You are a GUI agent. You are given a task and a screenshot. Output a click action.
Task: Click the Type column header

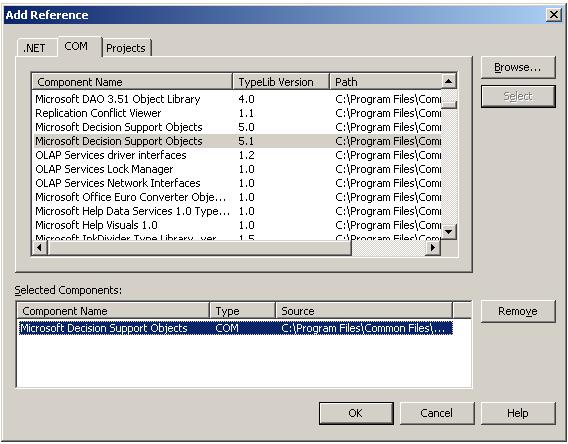tap(243, 311)
